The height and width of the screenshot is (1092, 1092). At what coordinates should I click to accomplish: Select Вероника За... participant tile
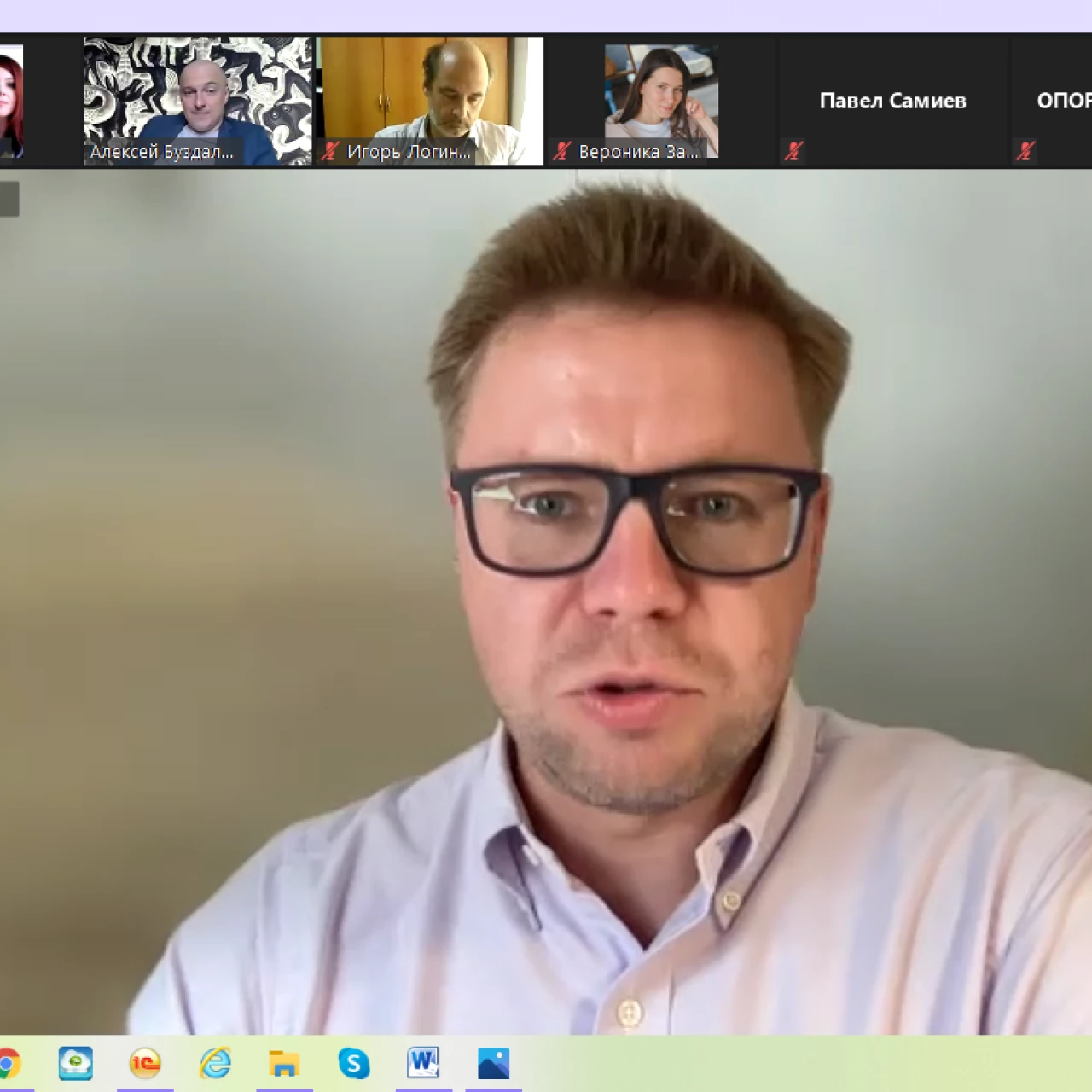coord(661,100)
